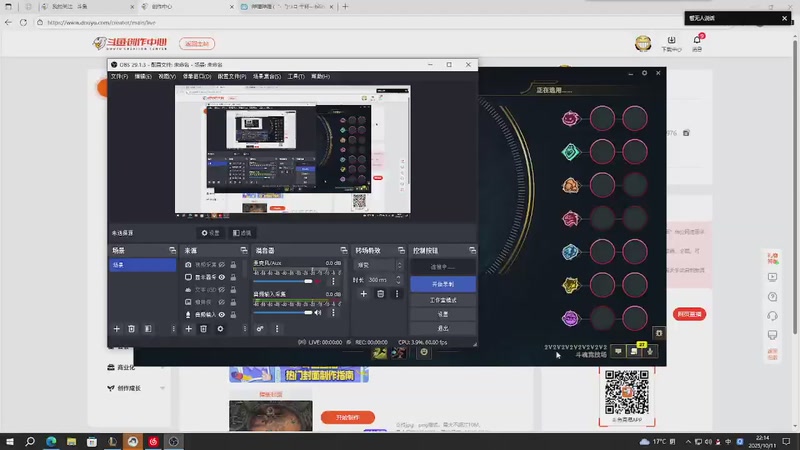The image size is (800, 450).
Task: Delete the selected scene with Scenes trash icon
Action: (132, 329)
